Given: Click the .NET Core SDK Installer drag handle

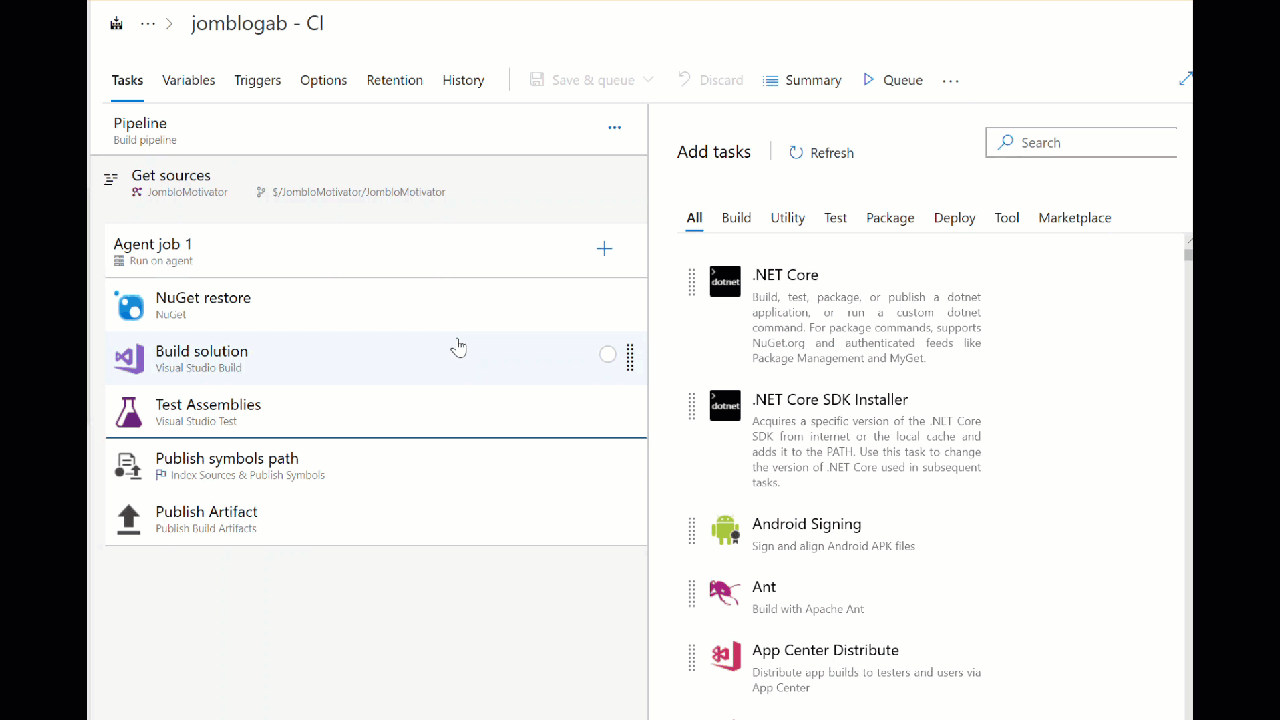Looking at the screenshot, I should click(692, 406).
